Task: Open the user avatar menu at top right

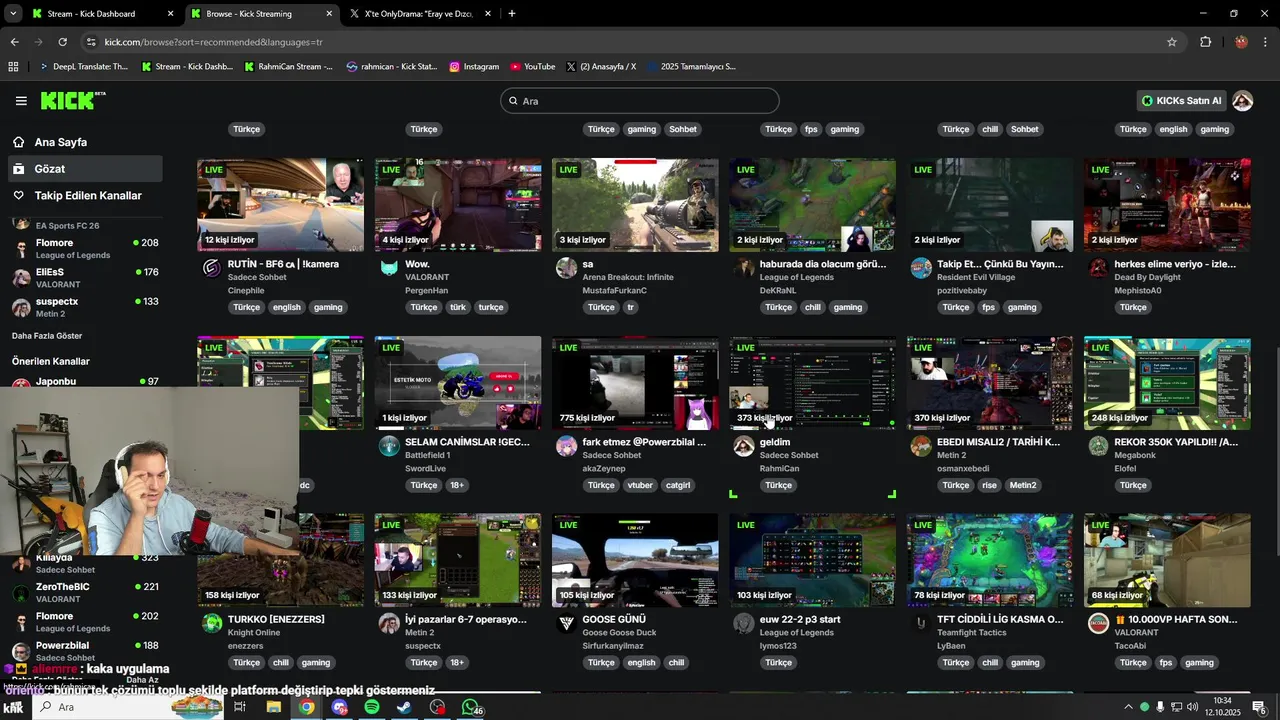Action: [1243, 101]
